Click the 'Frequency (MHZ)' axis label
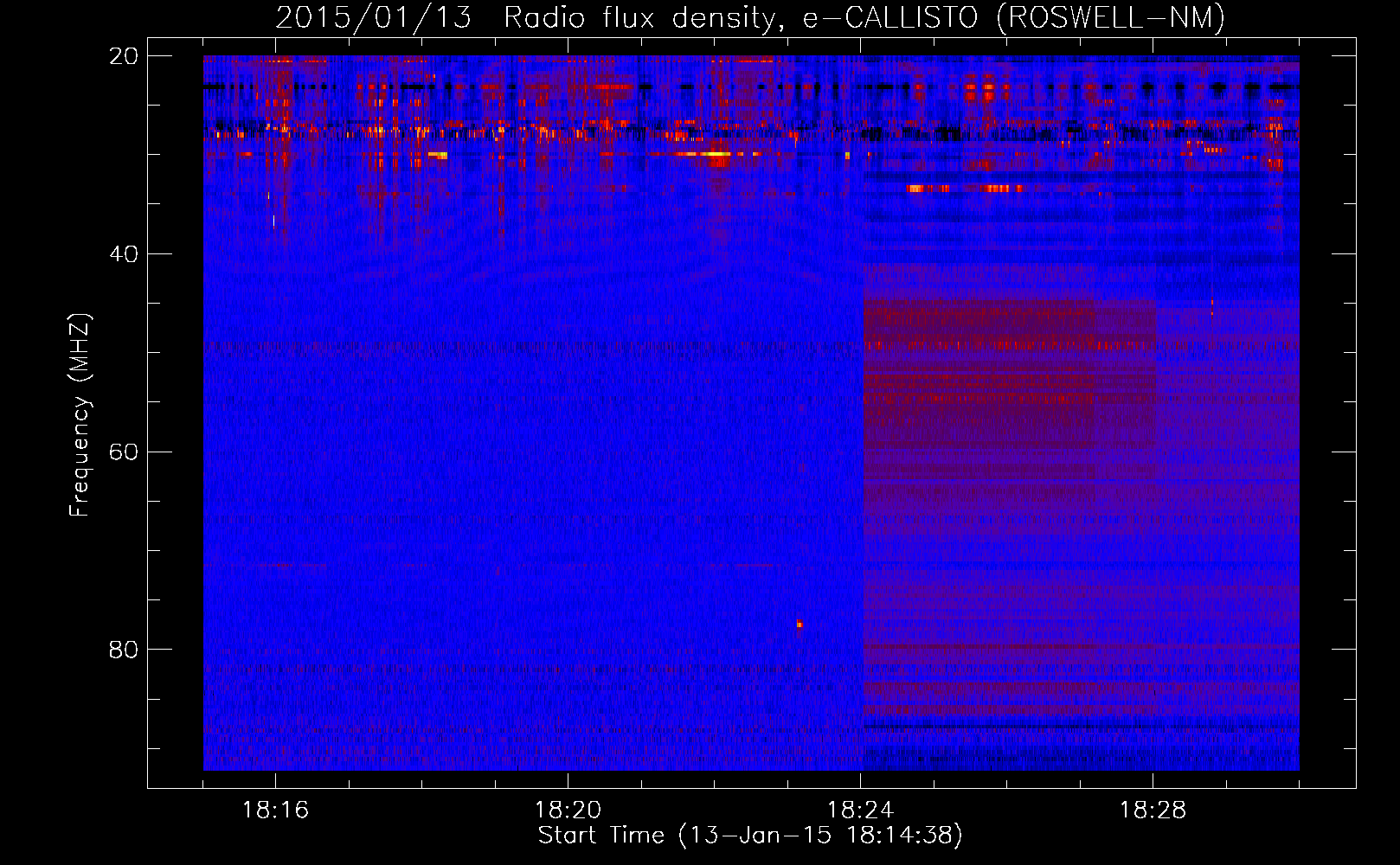Image resolution: width=1400 pixels, height=865 pixels. [80, 416]
